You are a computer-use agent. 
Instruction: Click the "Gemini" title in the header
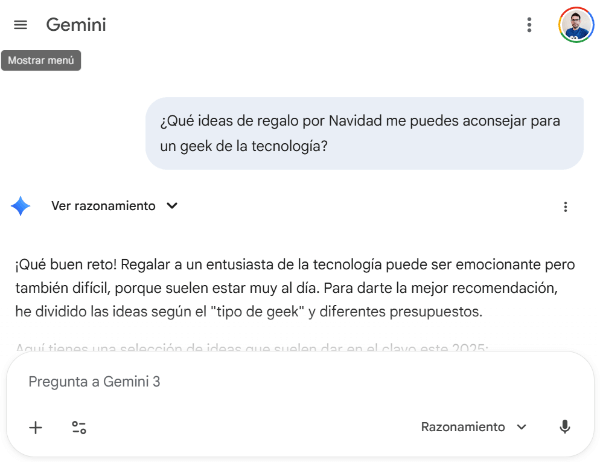(76, 25)
